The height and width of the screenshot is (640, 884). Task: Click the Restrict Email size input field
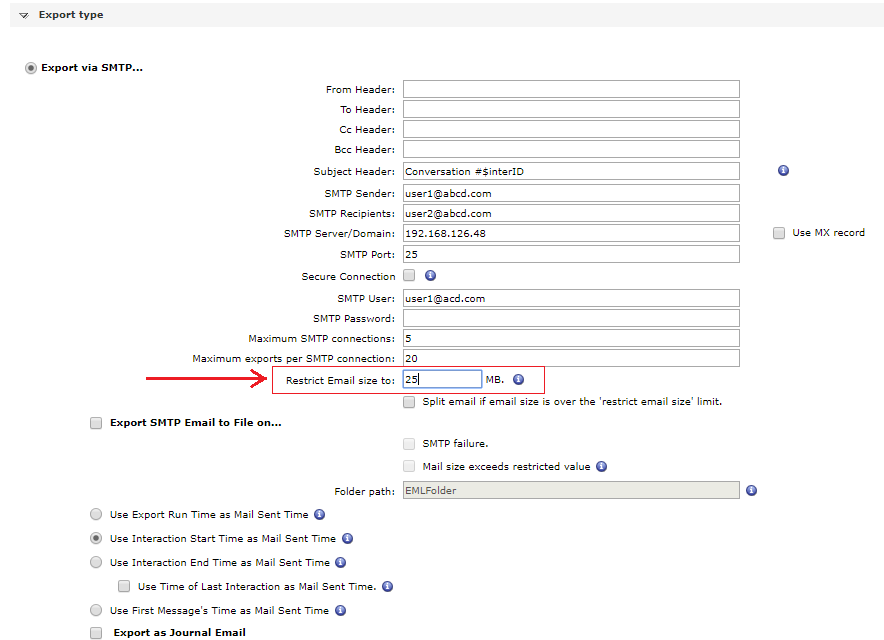tap(441, 380)
